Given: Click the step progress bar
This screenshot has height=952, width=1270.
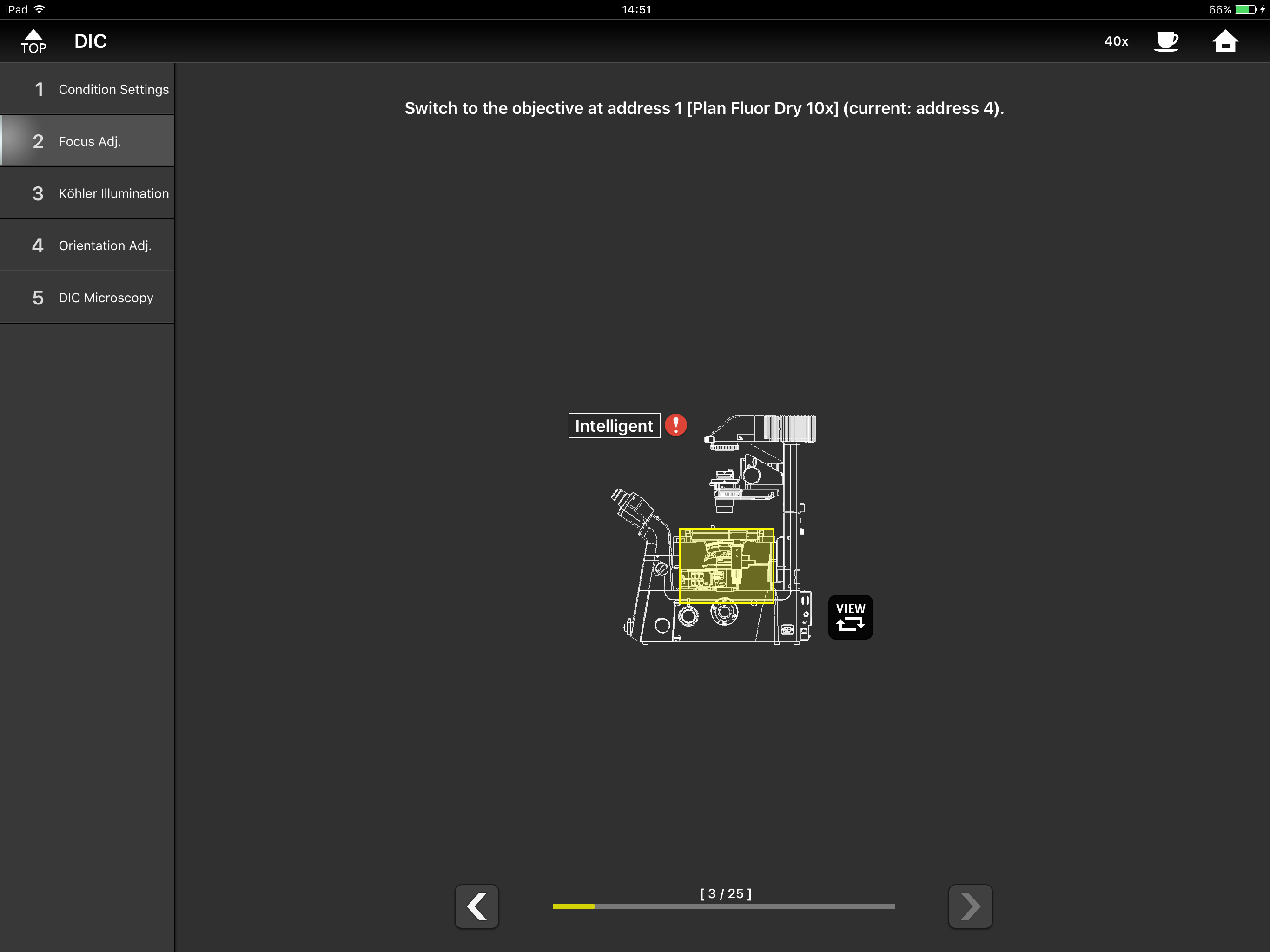Looking at the screenshot, I should point(724,906).
